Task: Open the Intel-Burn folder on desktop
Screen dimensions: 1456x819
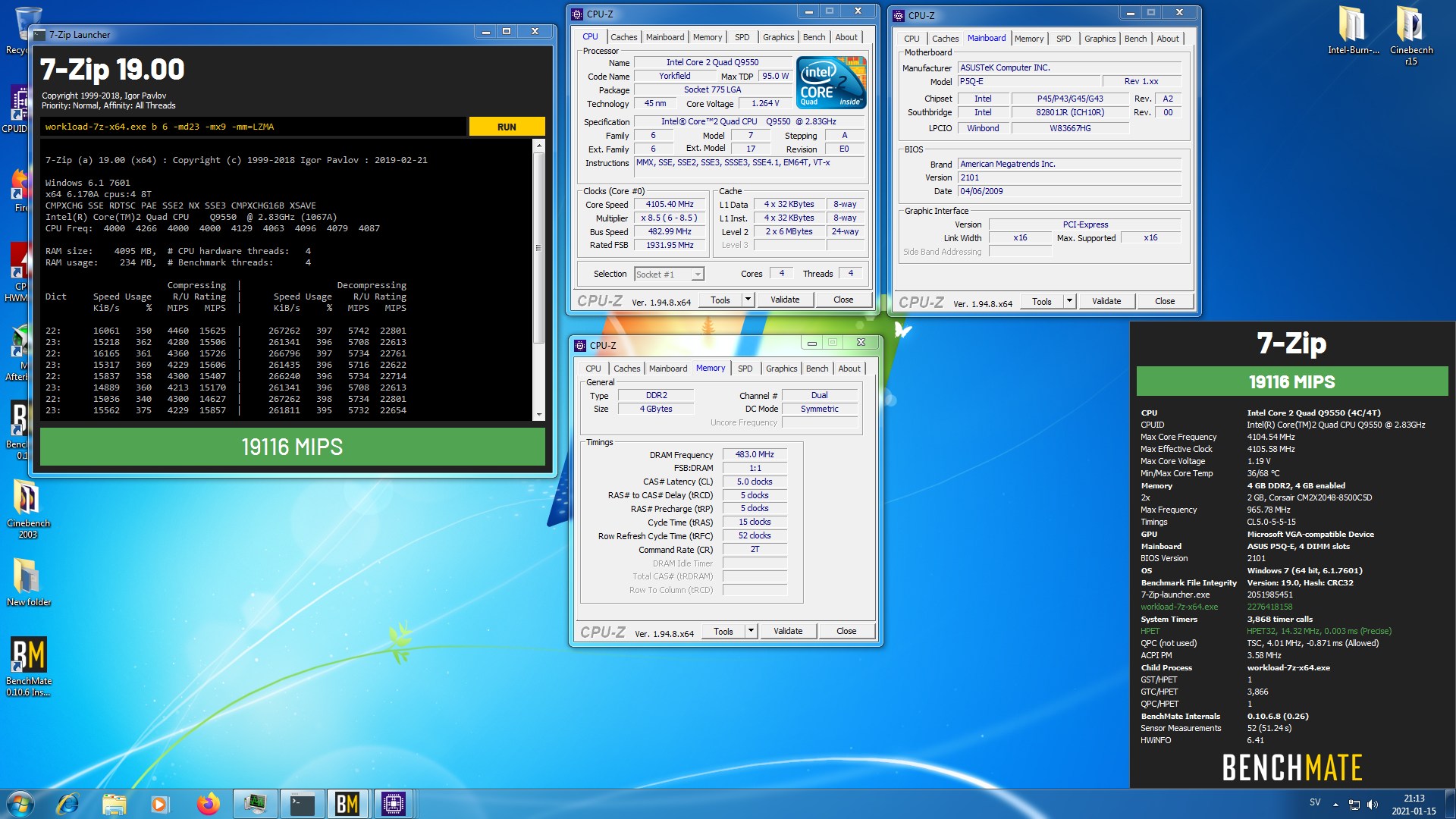Action: pyautogui.click(x=1353, y=30)
